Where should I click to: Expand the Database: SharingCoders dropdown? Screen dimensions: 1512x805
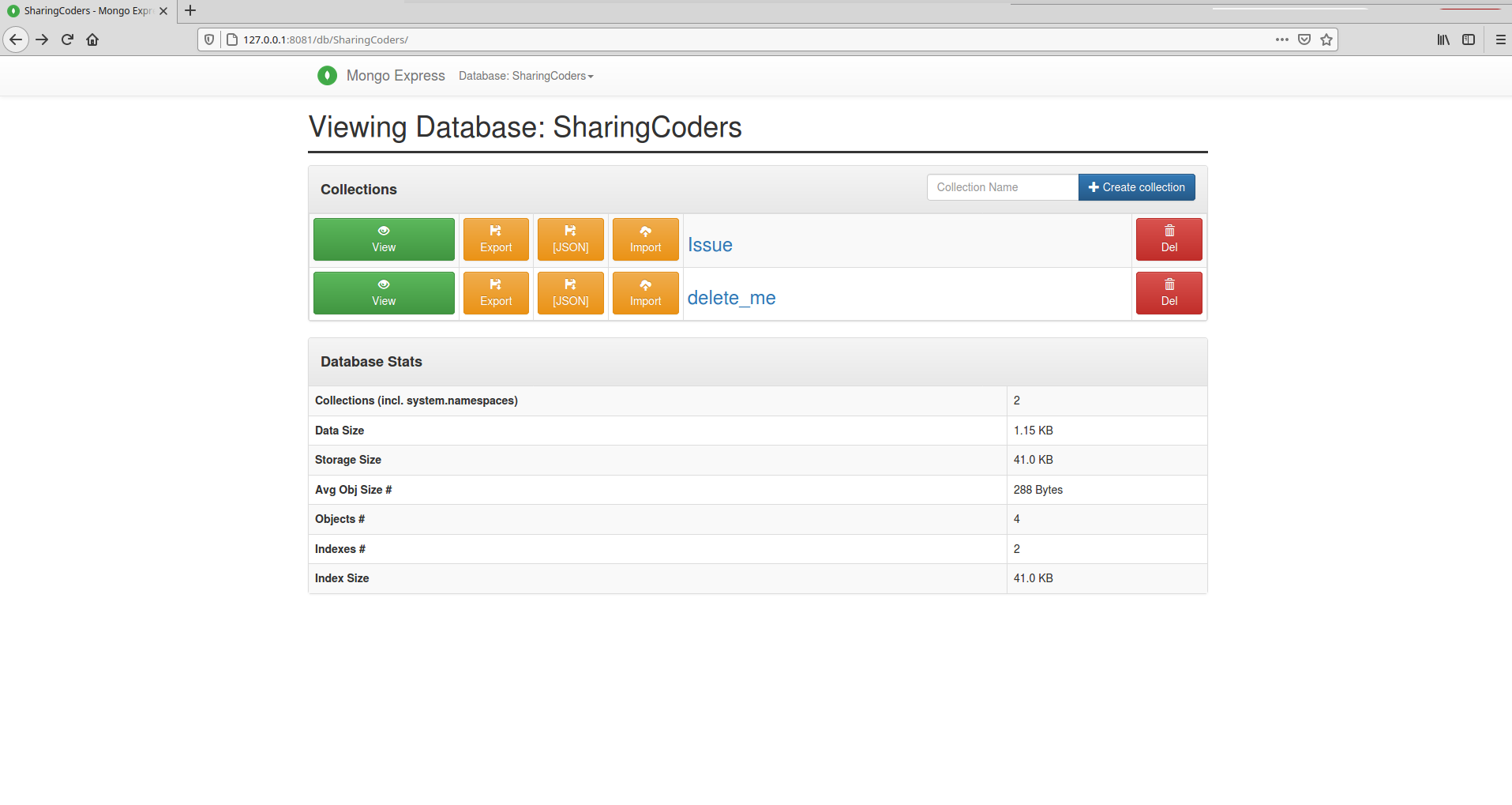[526, 76]
